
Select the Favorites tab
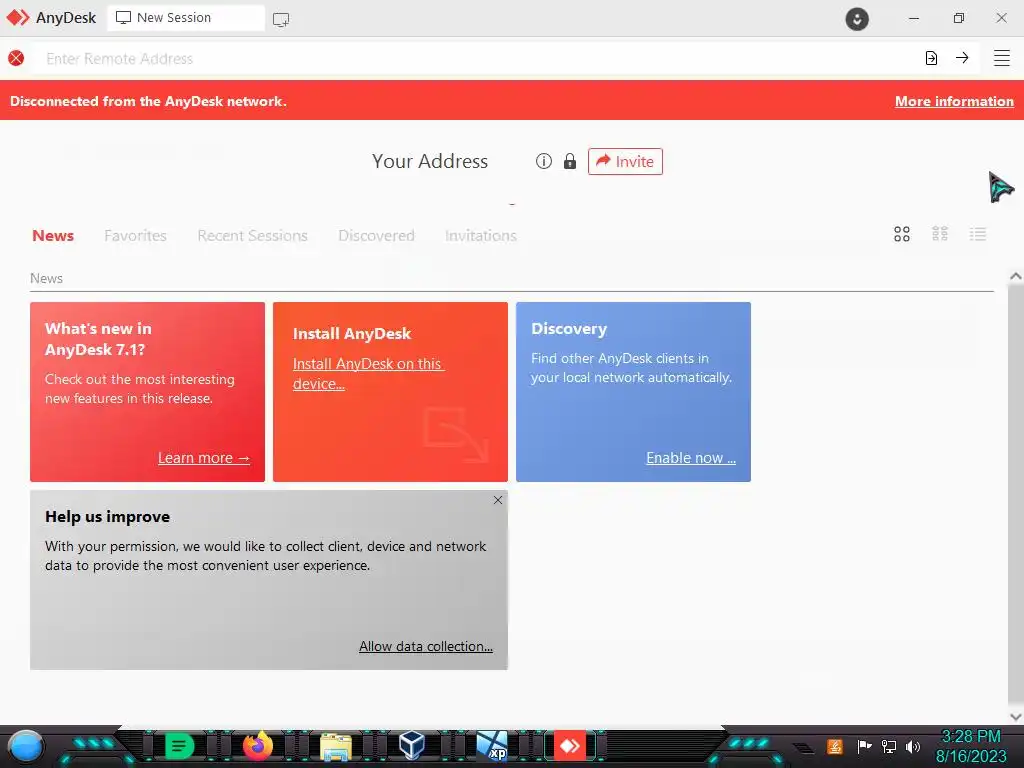coord(135,236)
